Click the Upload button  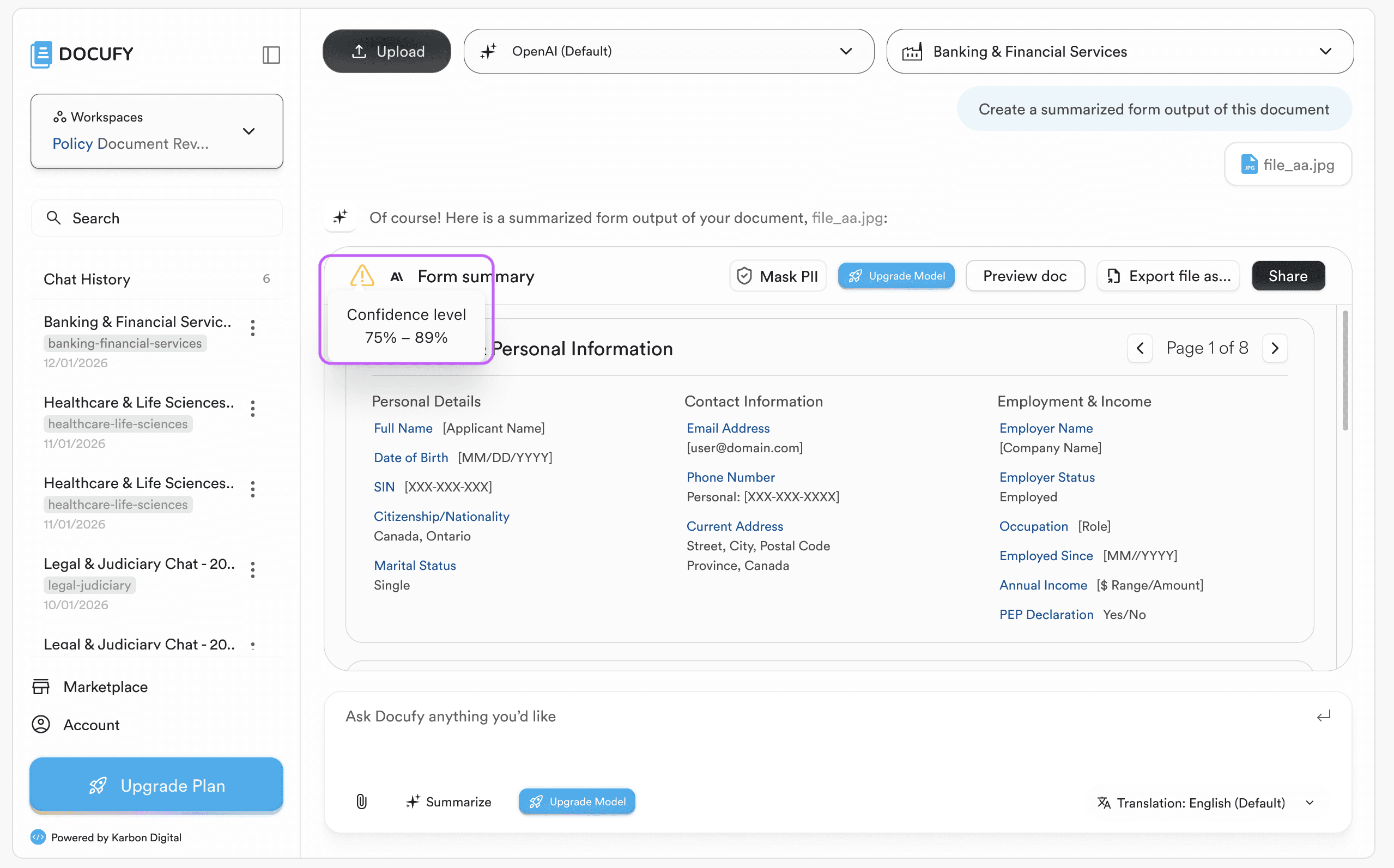coord(387,51)
